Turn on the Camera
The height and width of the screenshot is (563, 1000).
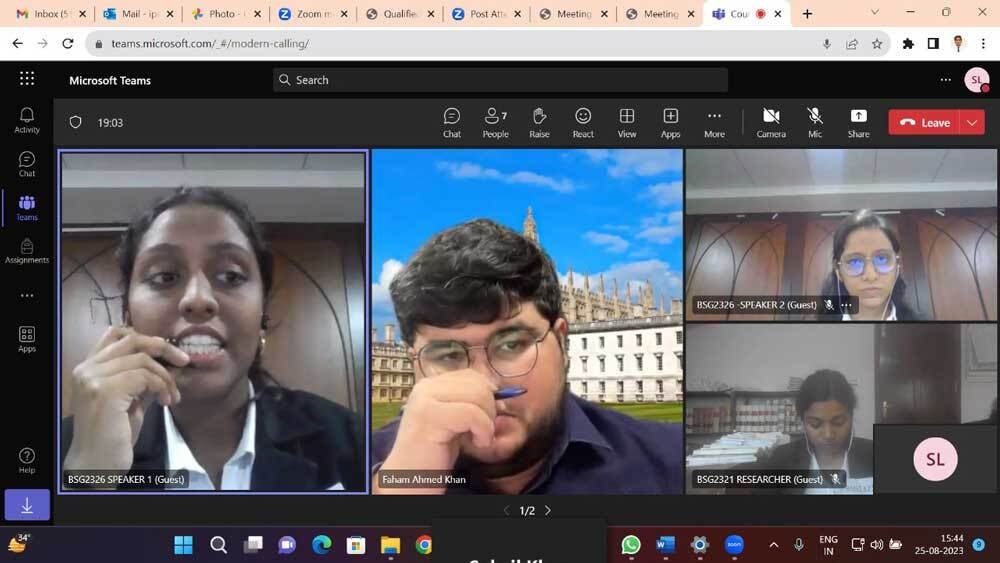(771, 122)
